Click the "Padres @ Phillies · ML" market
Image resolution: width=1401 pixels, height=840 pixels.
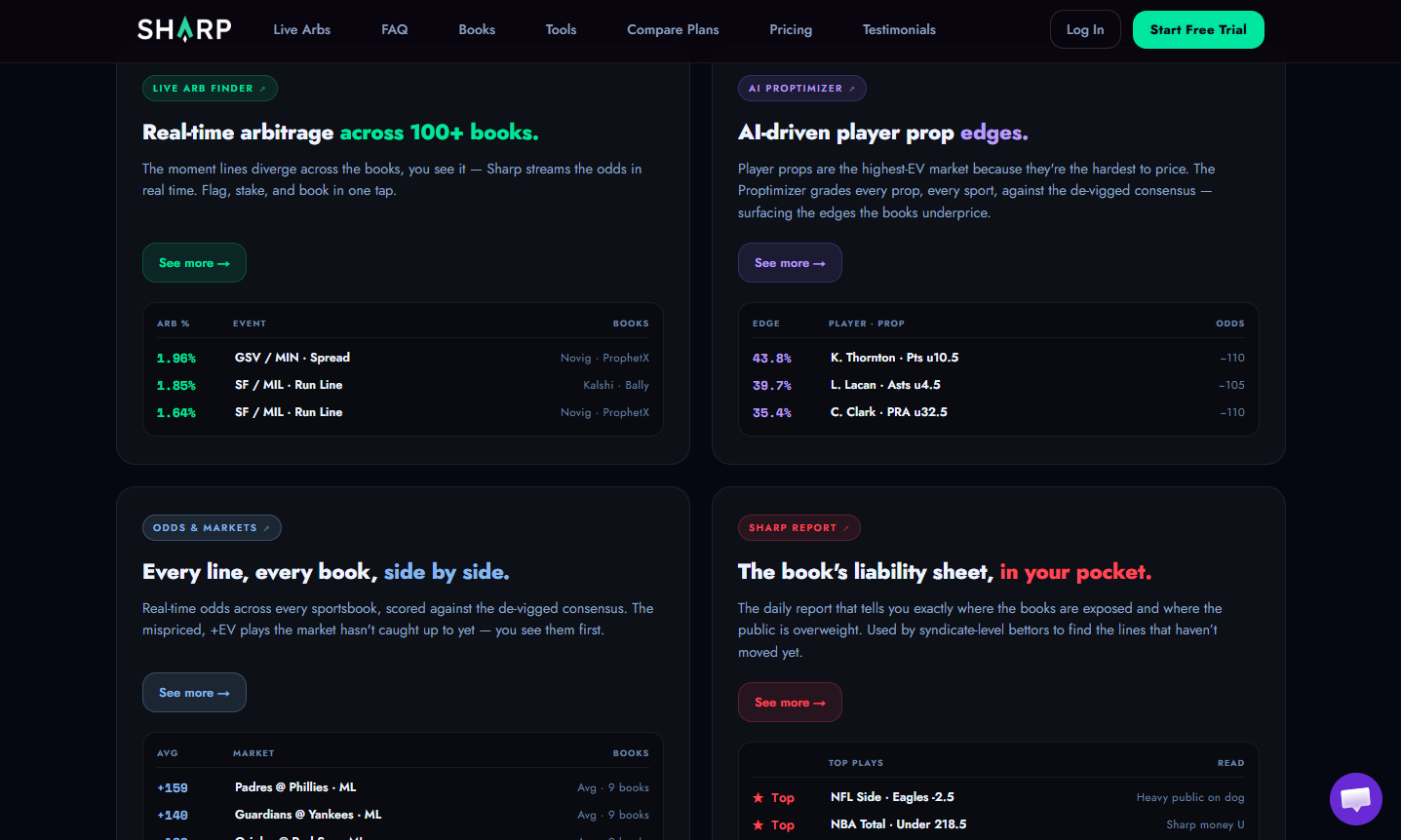tap(295, 787)
